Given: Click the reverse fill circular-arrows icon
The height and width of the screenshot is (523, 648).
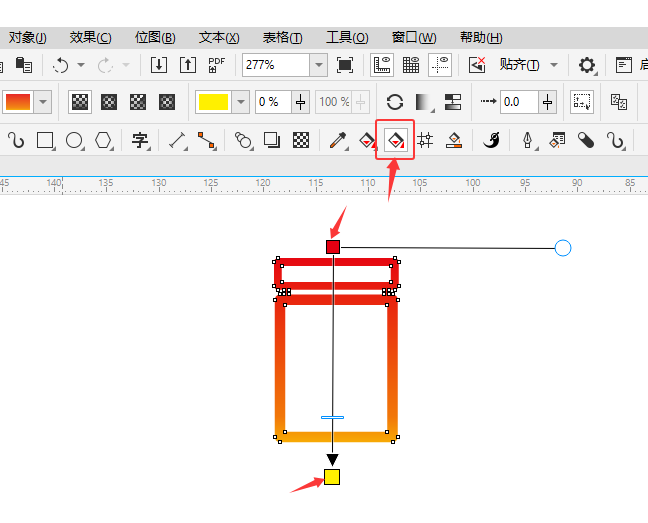Looking at the screenshot, I should tap(395, 102).
